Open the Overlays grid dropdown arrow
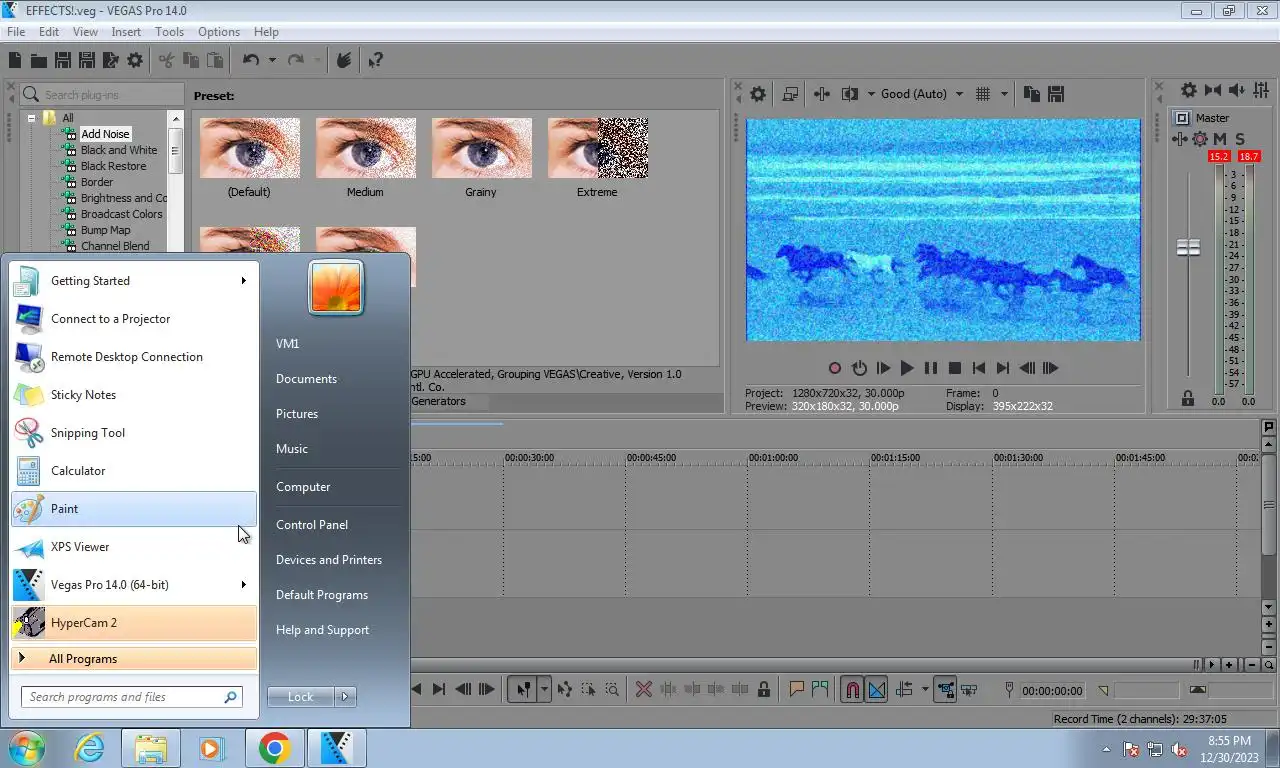Viewport: 1280px width, 768px height. point(1004,94)
